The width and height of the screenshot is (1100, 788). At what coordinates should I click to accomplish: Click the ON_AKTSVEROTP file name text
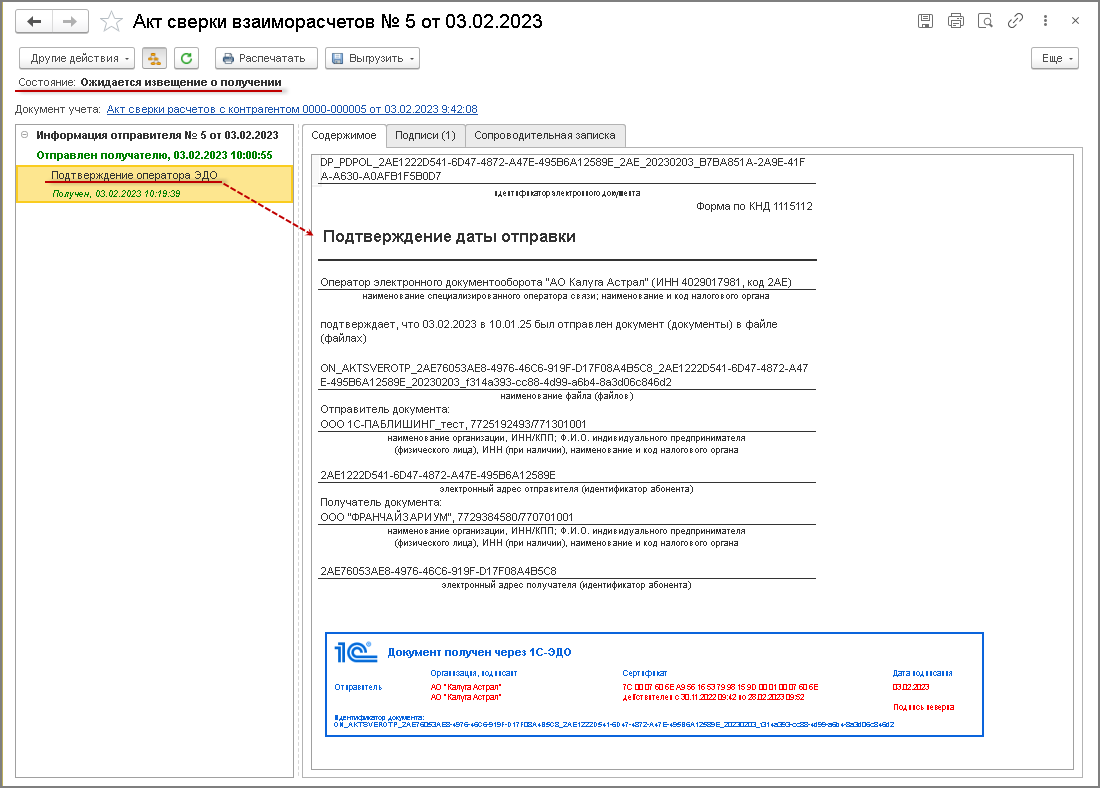[x=564, y=375]
